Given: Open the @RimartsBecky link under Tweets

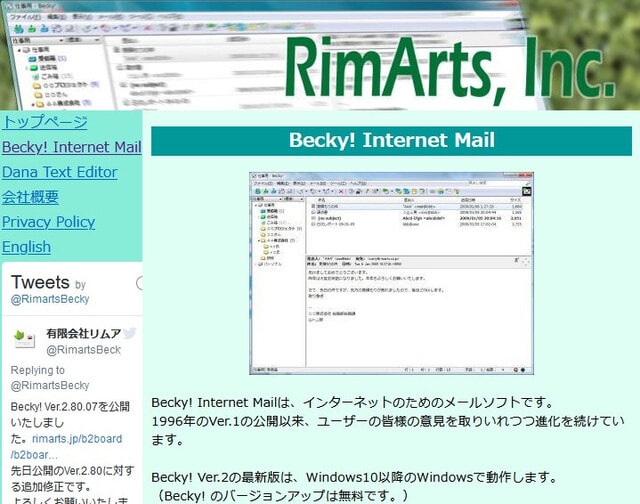Looking at the screenshot, I should (50, 299).
